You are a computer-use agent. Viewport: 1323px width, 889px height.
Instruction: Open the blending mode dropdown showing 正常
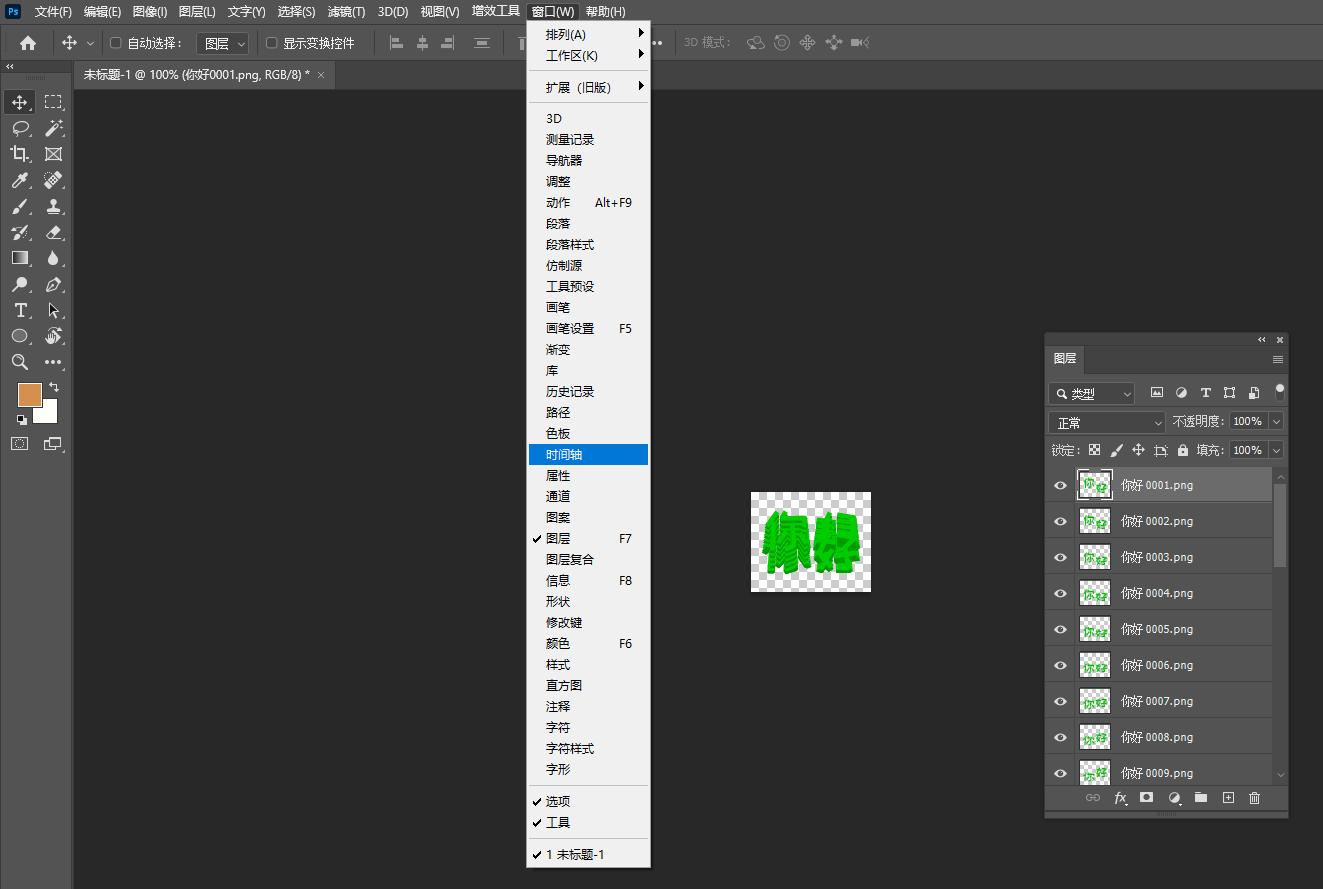(1105, 422)
